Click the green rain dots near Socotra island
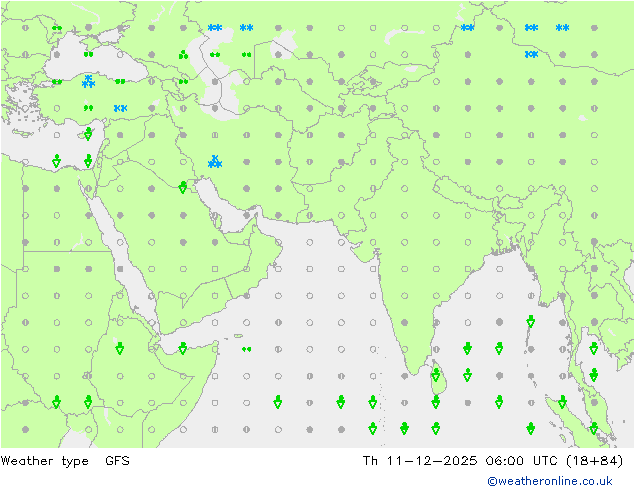Image resolution: width=634 pixels, height=490 pixels. [x=246, y=349]
